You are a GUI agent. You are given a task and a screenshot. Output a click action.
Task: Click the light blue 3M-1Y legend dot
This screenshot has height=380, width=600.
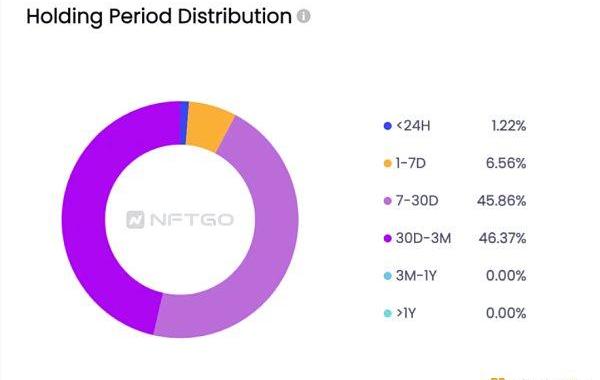388,276
